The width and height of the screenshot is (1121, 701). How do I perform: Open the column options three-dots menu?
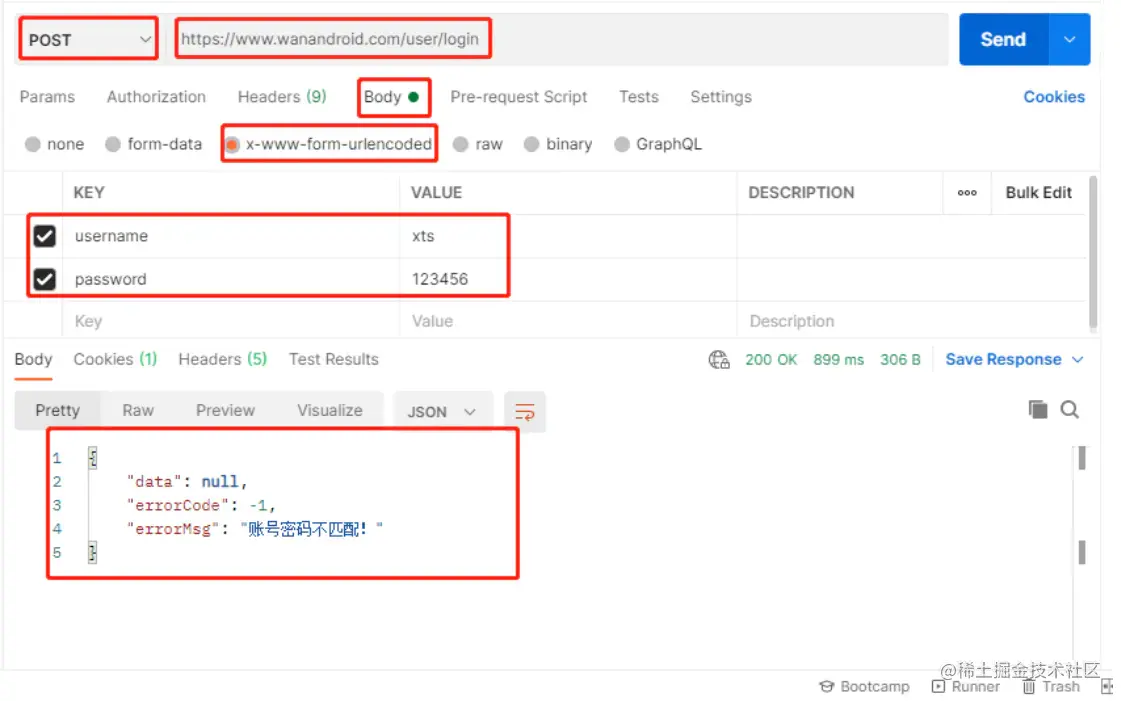coord(967,193)
